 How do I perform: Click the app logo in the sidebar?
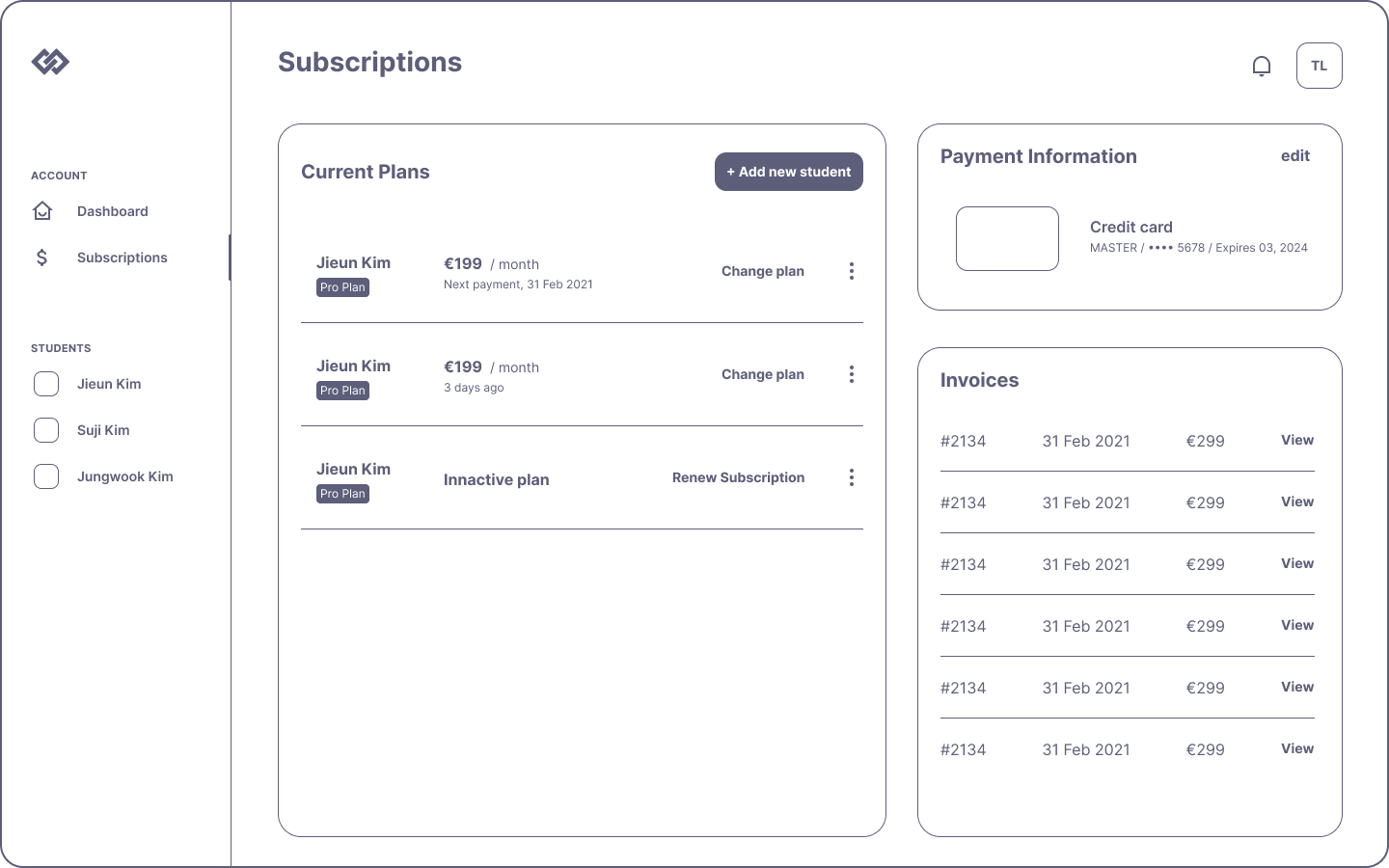[x=50, y=62]
